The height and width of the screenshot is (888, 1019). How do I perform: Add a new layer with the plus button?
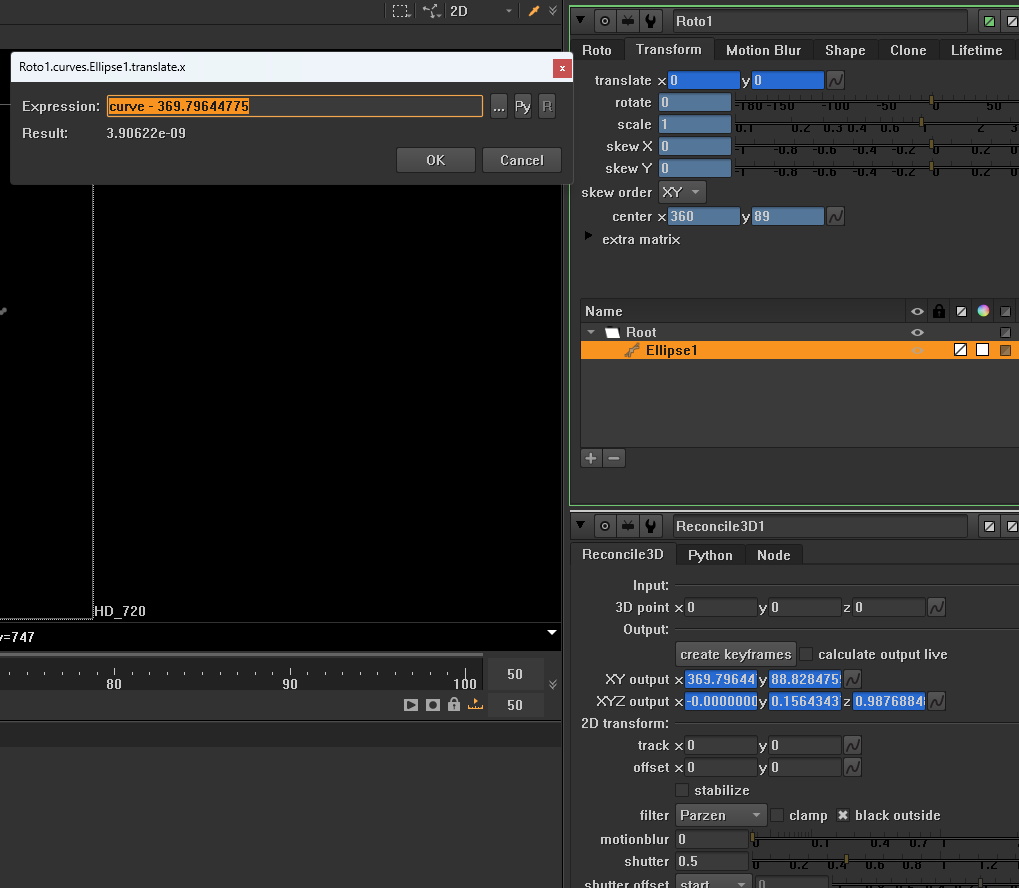pos(591,458)
